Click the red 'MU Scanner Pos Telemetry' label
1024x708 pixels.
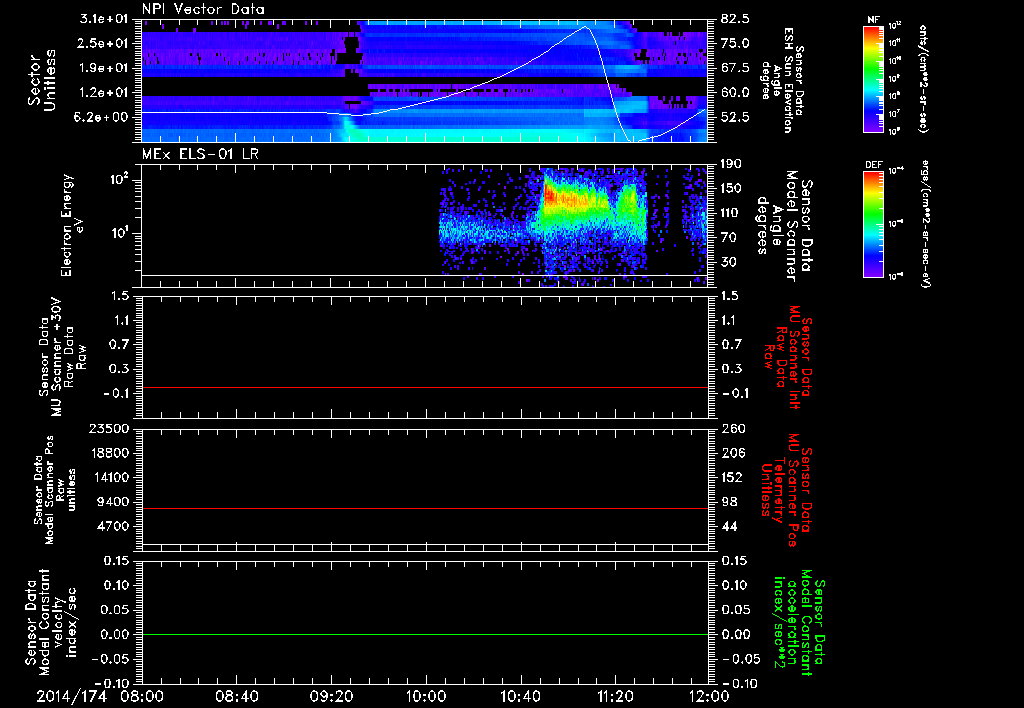click(x=785, y=490)
